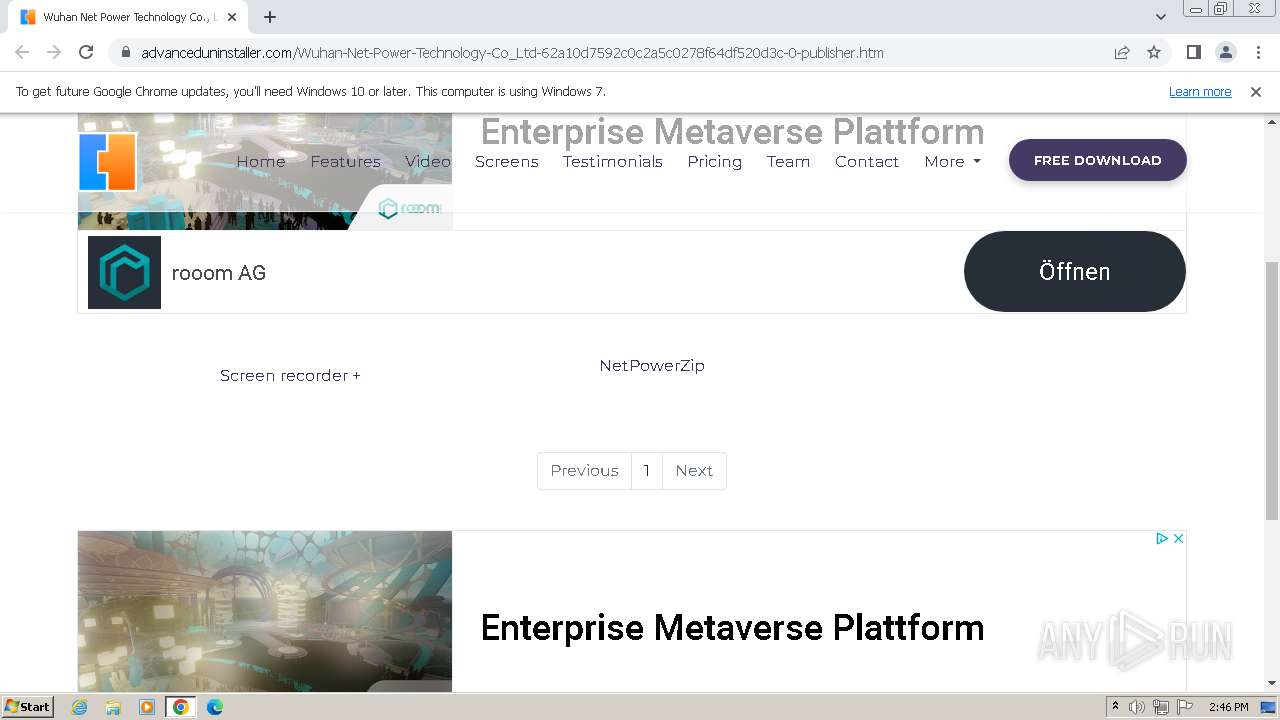Select page 1 in pagination
1280x720 pixels.
(x=647, y=471)
